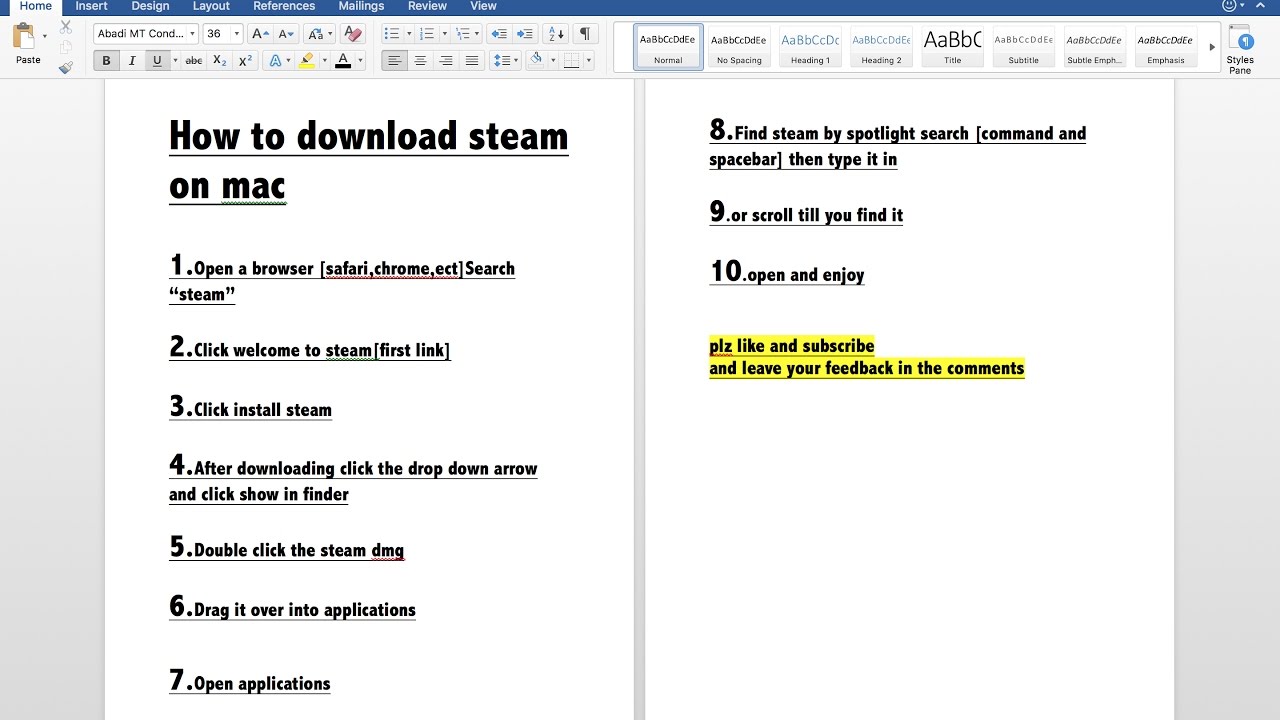Increase font size with large A button
The height and width of the screenshot is (720, 1280).
point(260,34)
